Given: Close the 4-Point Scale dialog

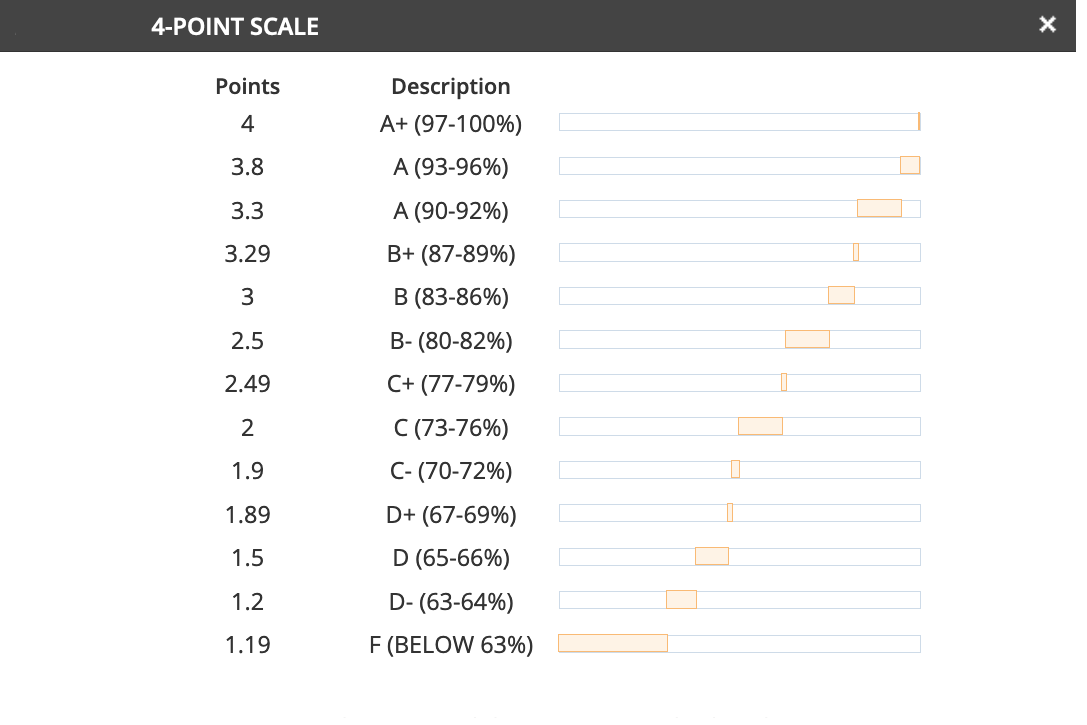Looking at the screenshot, I should pos(1047,25).
